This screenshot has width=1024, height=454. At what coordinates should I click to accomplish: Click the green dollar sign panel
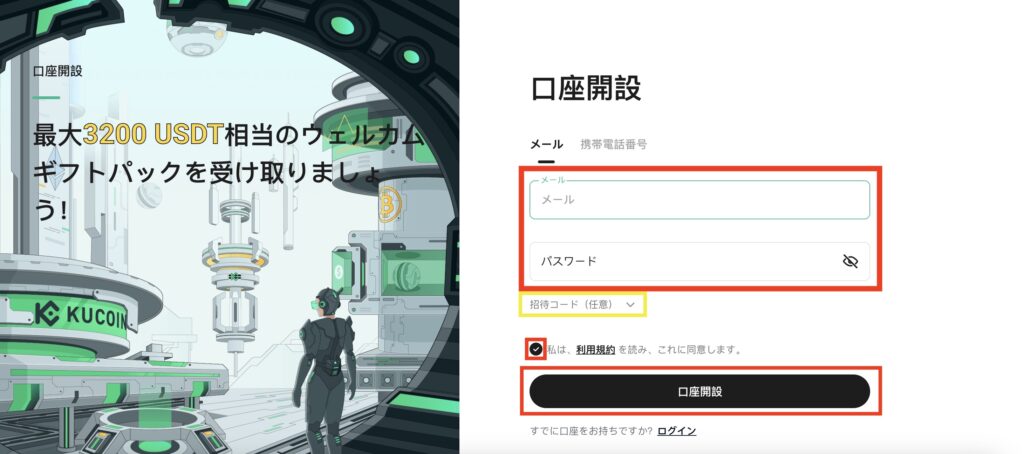[340, 270]
